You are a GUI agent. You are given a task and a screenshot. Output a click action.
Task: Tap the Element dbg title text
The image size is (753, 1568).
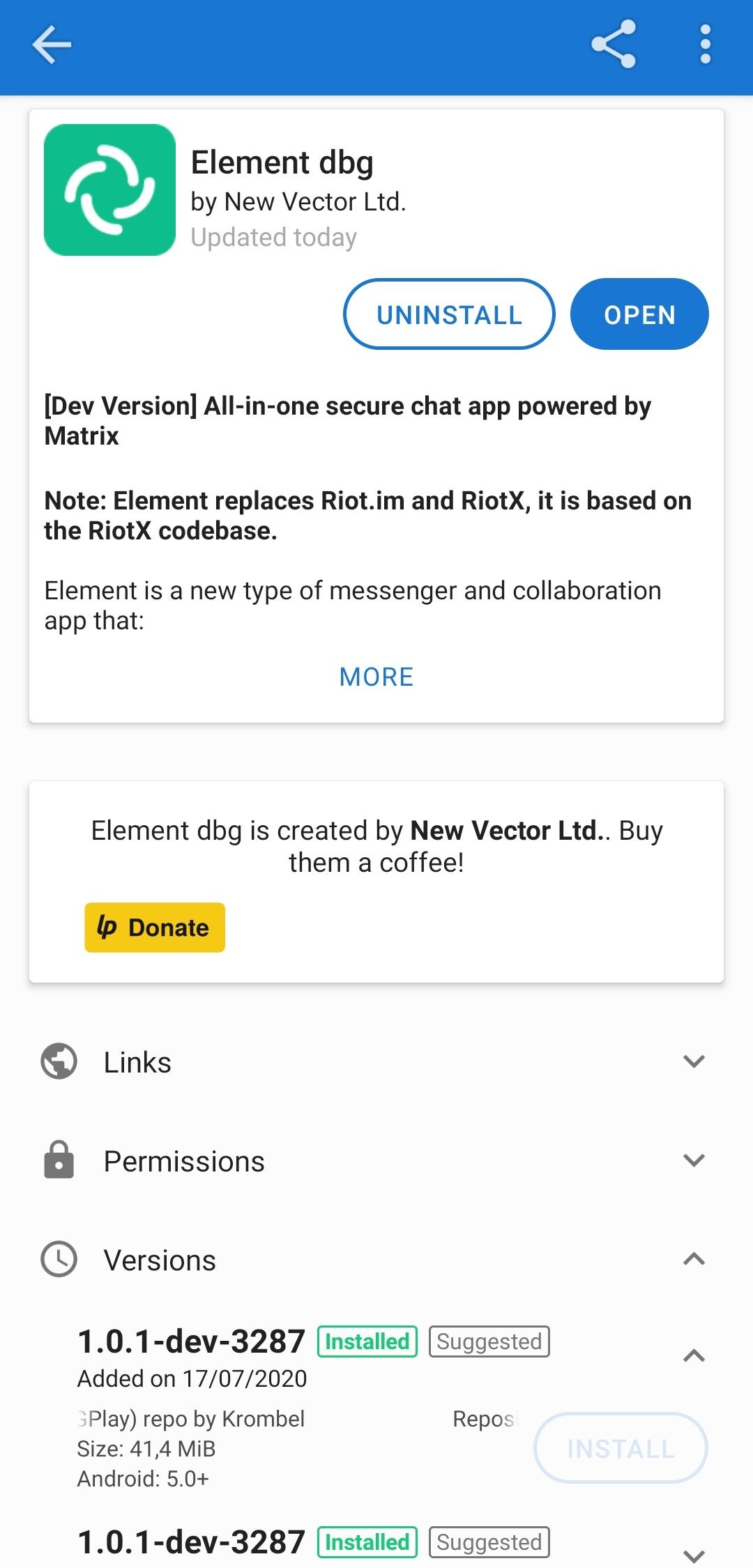coord(282,162)
